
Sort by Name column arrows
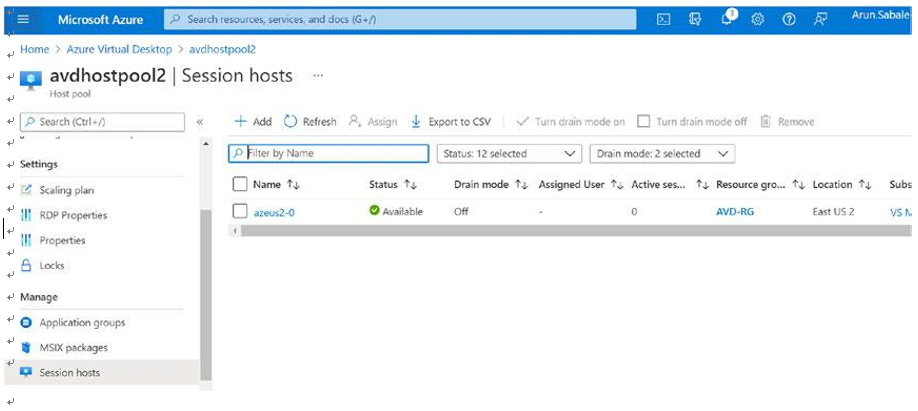coord(293,184)
